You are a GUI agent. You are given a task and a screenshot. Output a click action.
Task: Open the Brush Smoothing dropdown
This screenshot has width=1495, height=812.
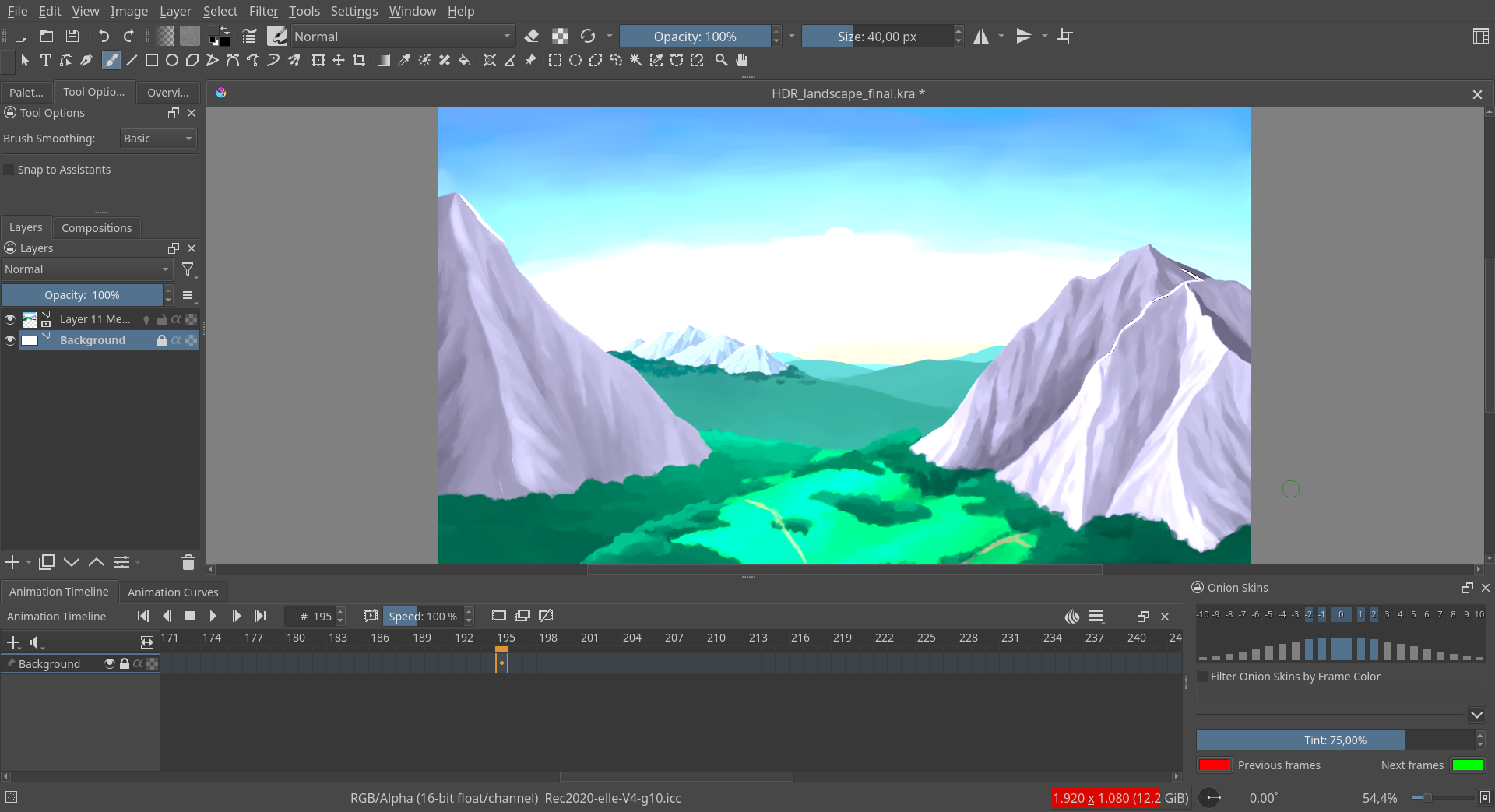(157, 139)
